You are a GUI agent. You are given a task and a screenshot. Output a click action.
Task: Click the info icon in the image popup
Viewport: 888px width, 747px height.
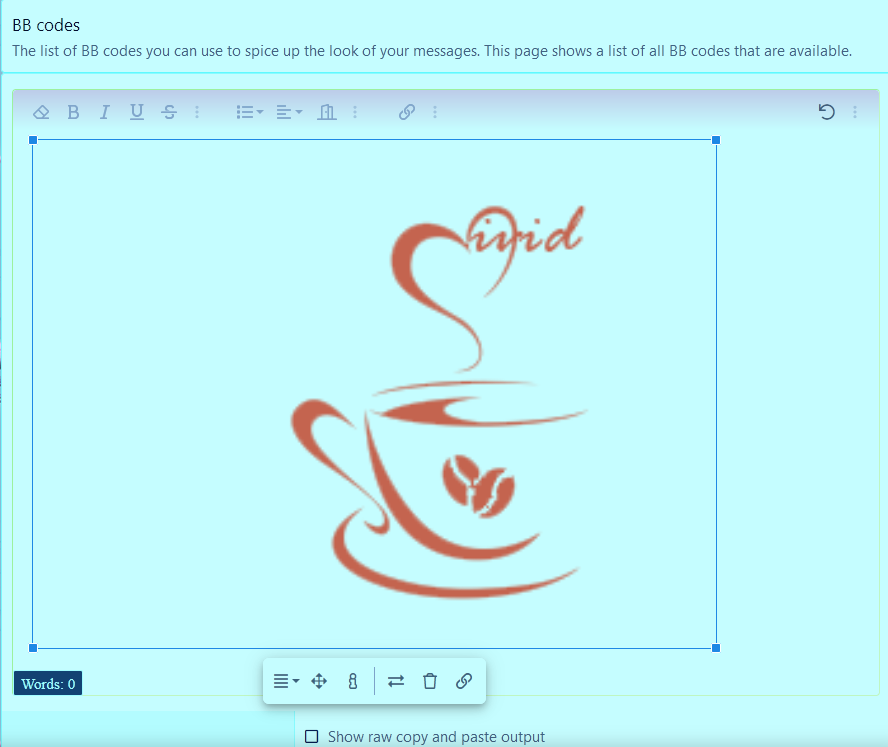[x=353, y=681]
